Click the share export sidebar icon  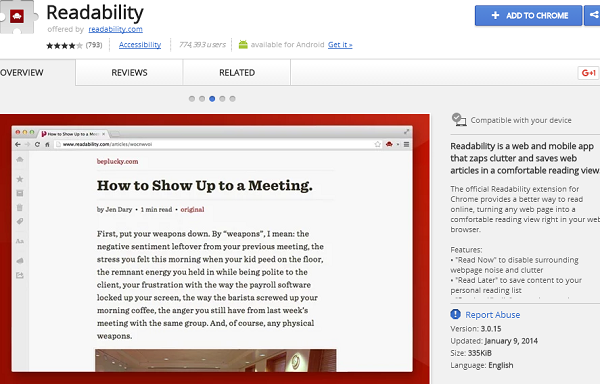coord(20,275)
